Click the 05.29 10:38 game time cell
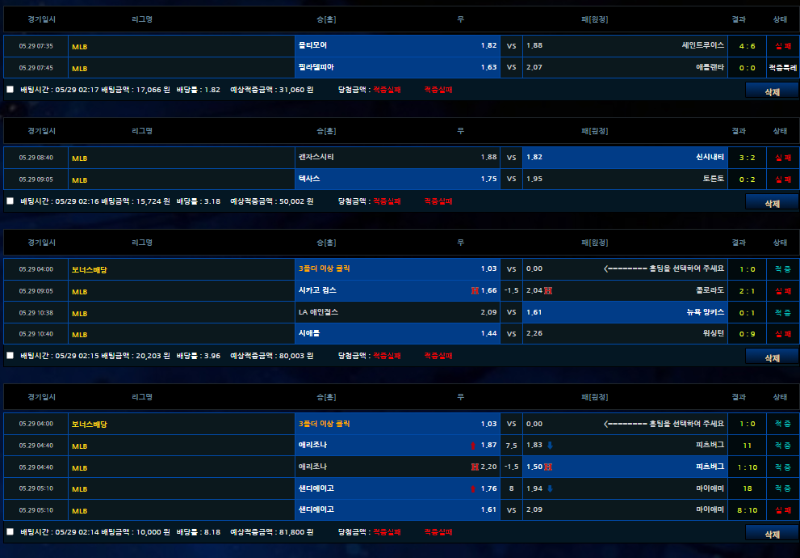Screen dimensions: 800x558 click(x=36, y=313)
